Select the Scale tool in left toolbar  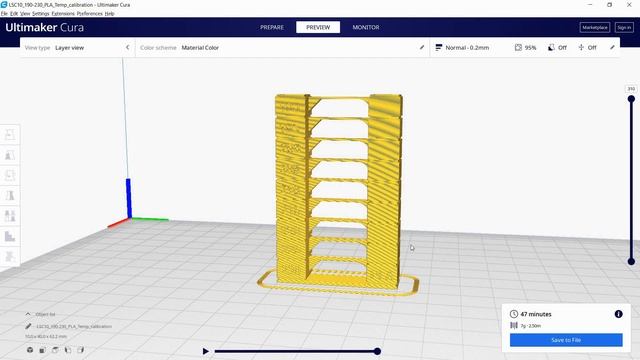click(x=10, y=155)
